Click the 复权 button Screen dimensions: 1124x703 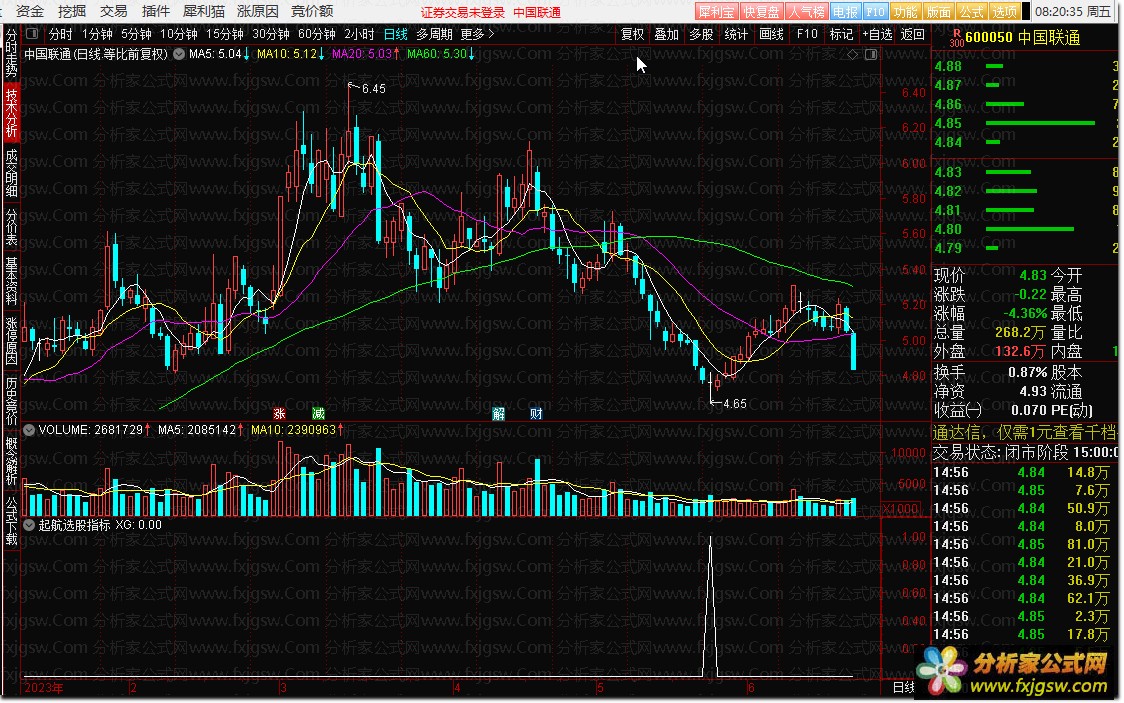632,34
